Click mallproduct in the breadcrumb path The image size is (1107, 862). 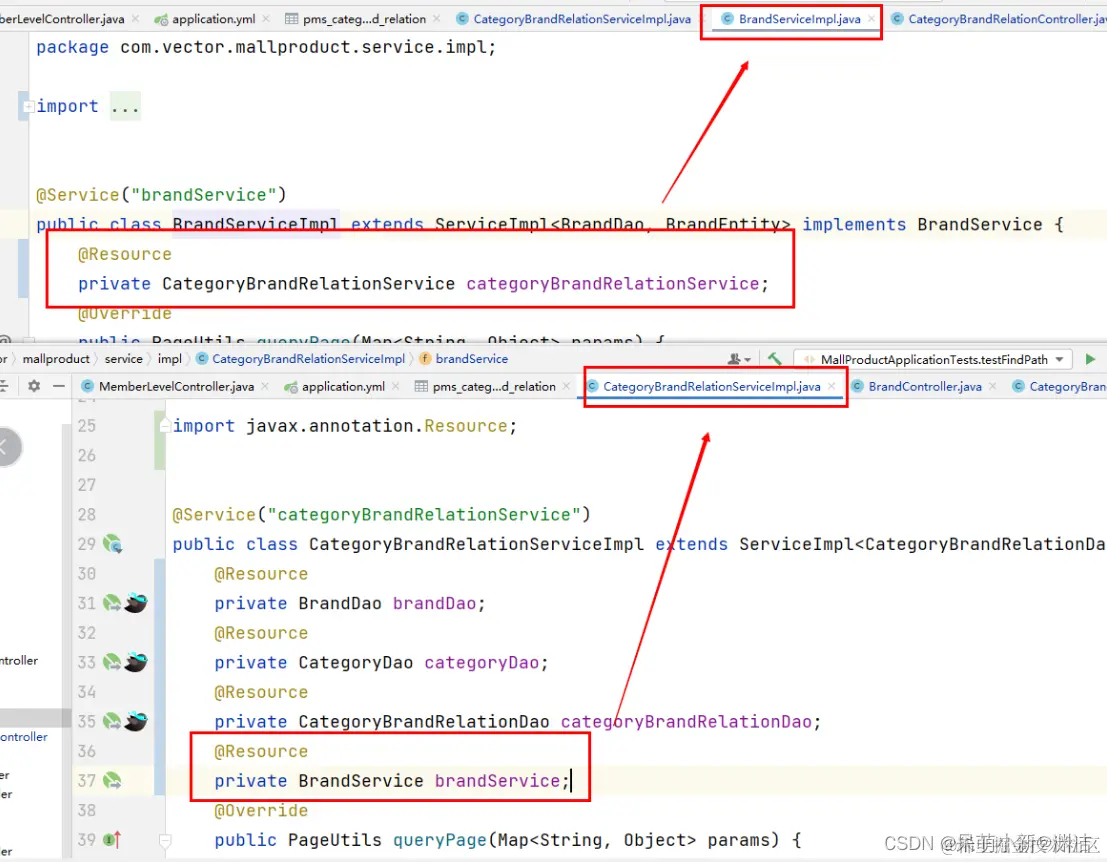coord(56,359)
